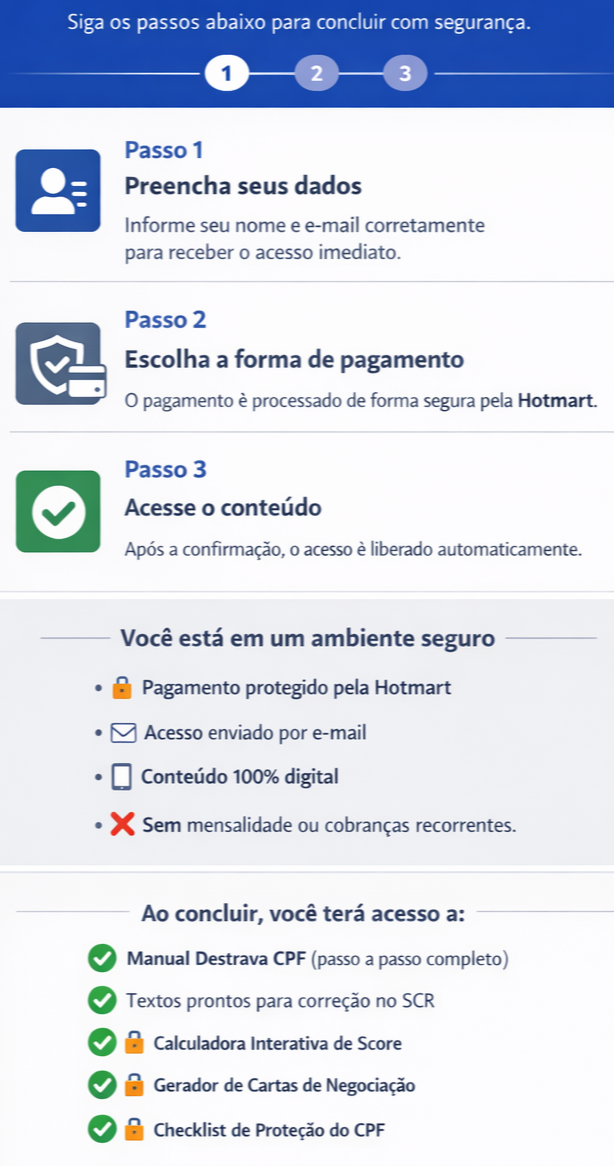Jump to step 3 progress circle
Screen dimensions: 614x1166
point(404,73)
